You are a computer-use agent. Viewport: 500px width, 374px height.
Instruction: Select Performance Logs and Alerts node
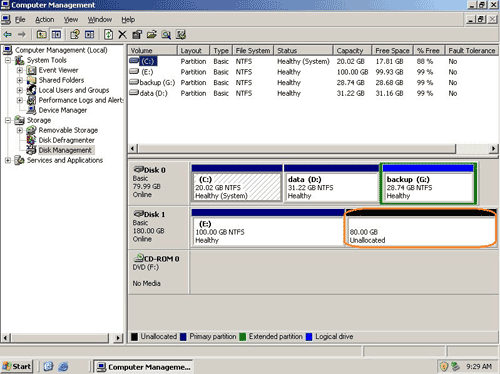coord(81,100)
